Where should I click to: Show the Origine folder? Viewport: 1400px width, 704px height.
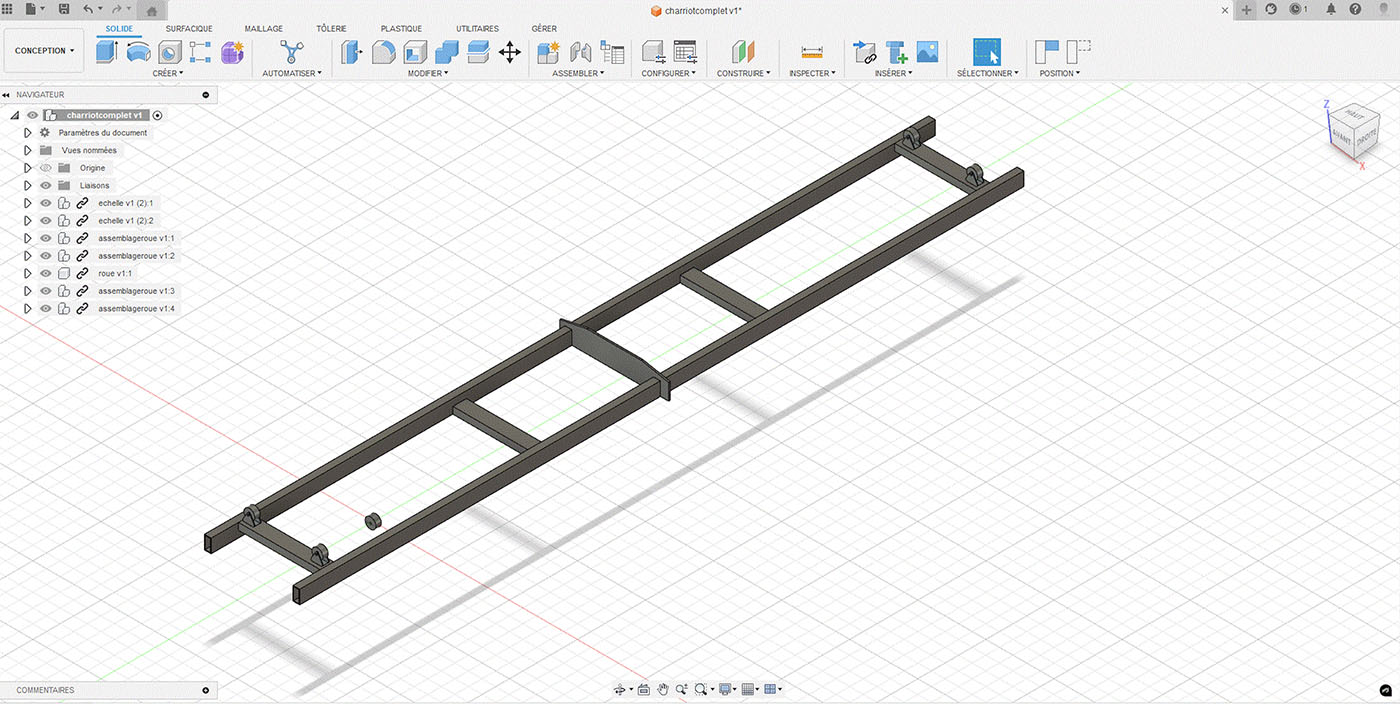point(46,168)
